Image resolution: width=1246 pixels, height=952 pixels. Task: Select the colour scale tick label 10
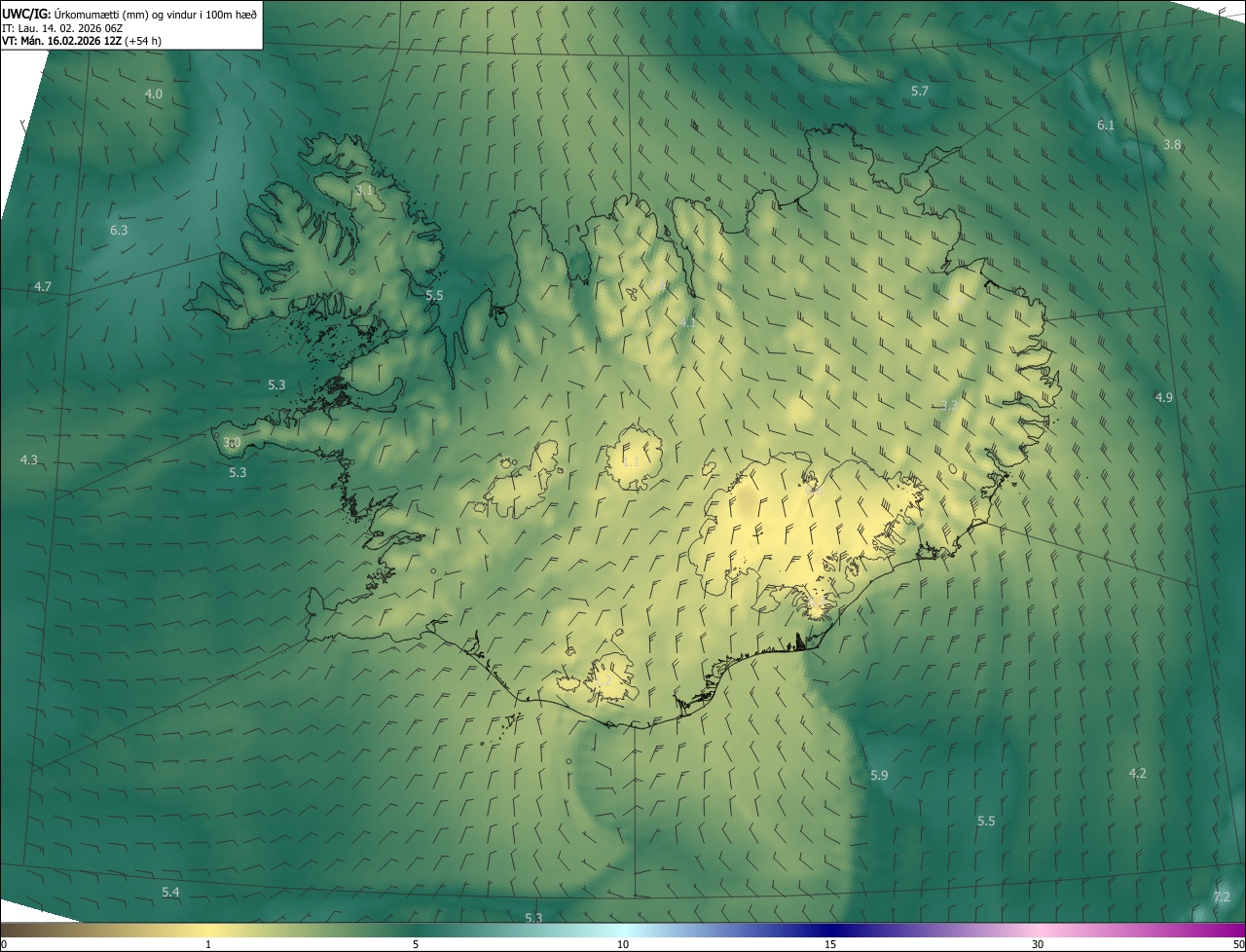623,944
